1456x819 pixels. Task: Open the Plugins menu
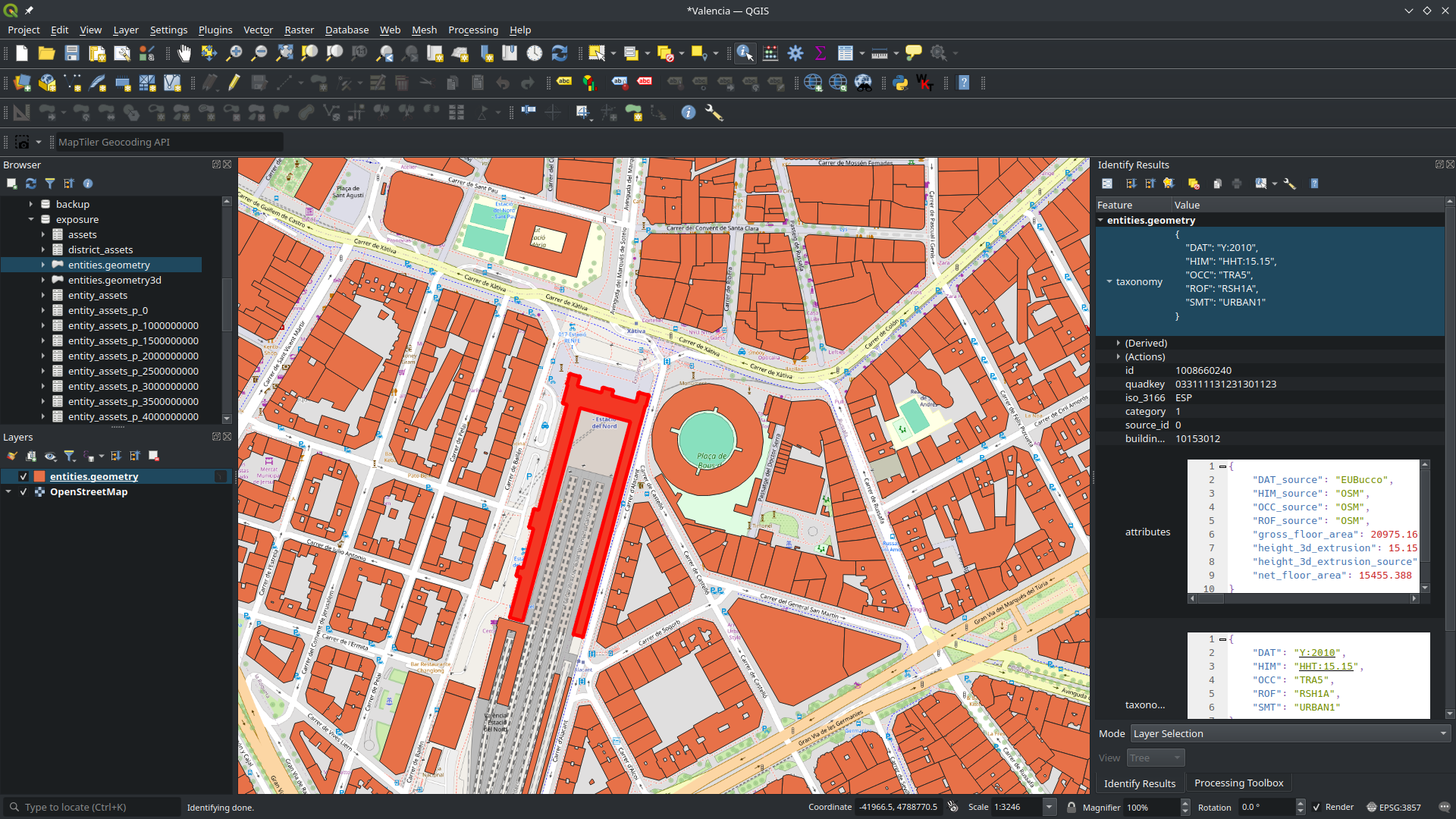[x=215, y=30]
